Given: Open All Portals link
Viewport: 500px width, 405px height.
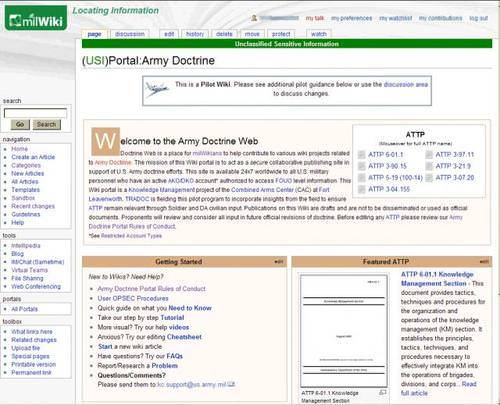Looking at the screenshot, I should [x=25, y=309].
